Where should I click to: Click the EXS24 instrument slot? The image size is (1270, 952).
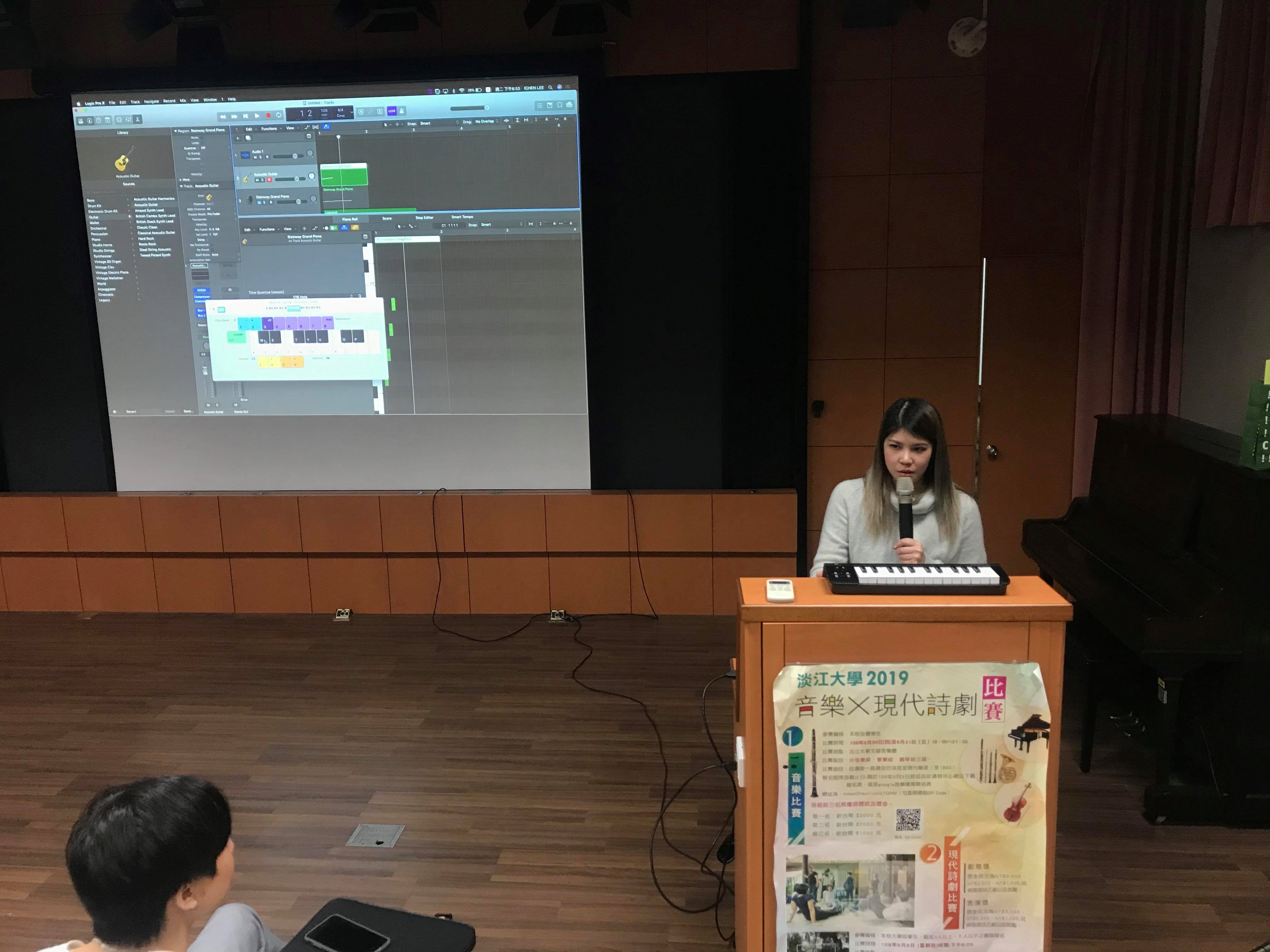coord(201,290)
